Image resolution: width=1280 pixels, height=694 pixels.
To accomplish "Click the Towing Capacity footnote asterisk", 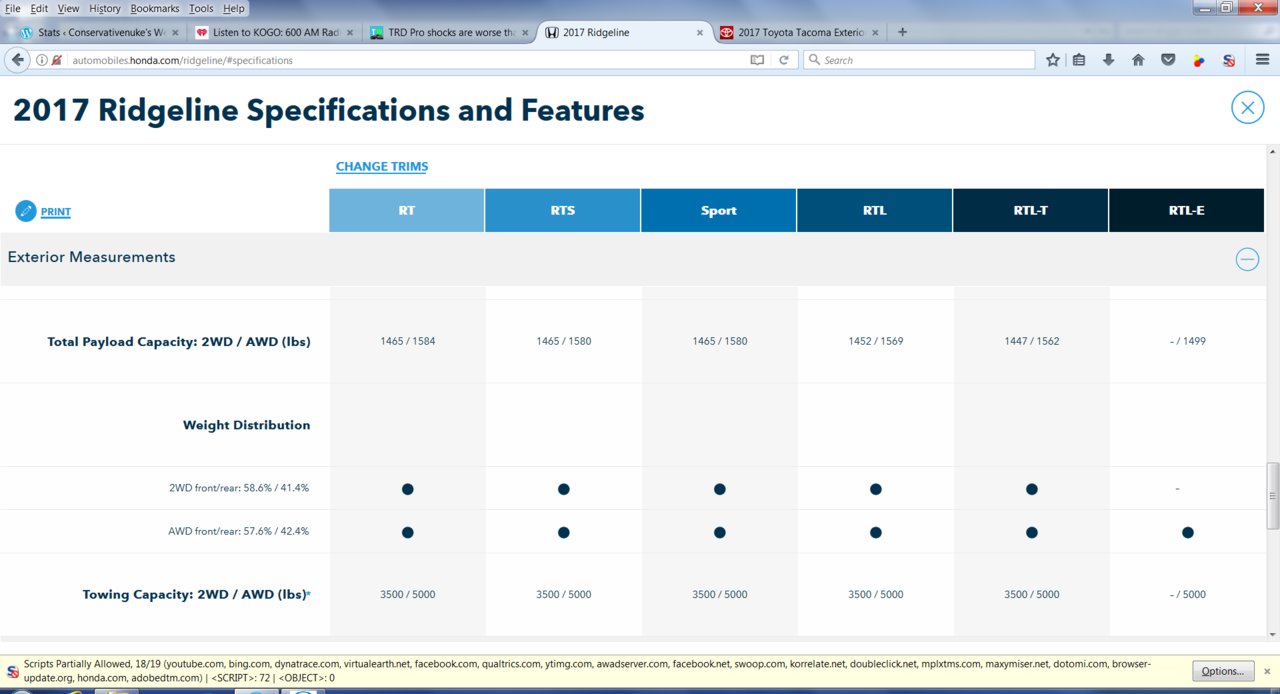I will pos(308,594).
